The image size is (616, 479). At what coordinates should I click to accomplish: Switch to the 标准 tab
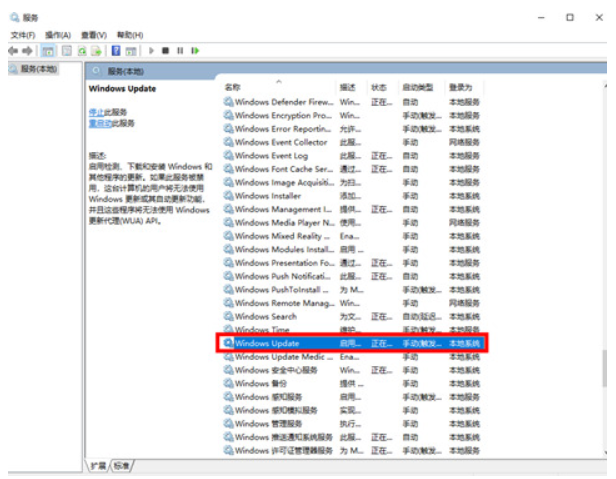pos(121,466)
